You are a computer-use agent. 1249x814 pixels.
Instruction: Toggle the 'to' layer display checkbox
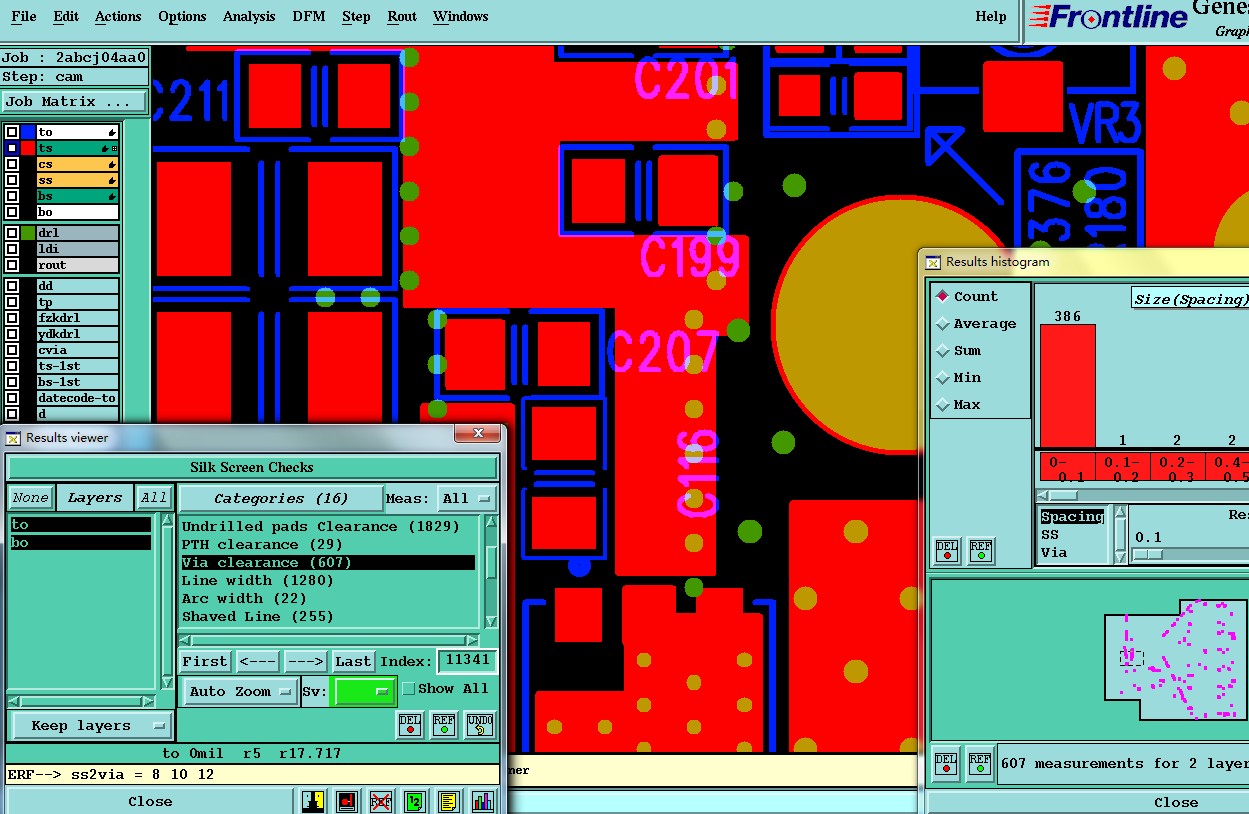click(x=12, y=132)
